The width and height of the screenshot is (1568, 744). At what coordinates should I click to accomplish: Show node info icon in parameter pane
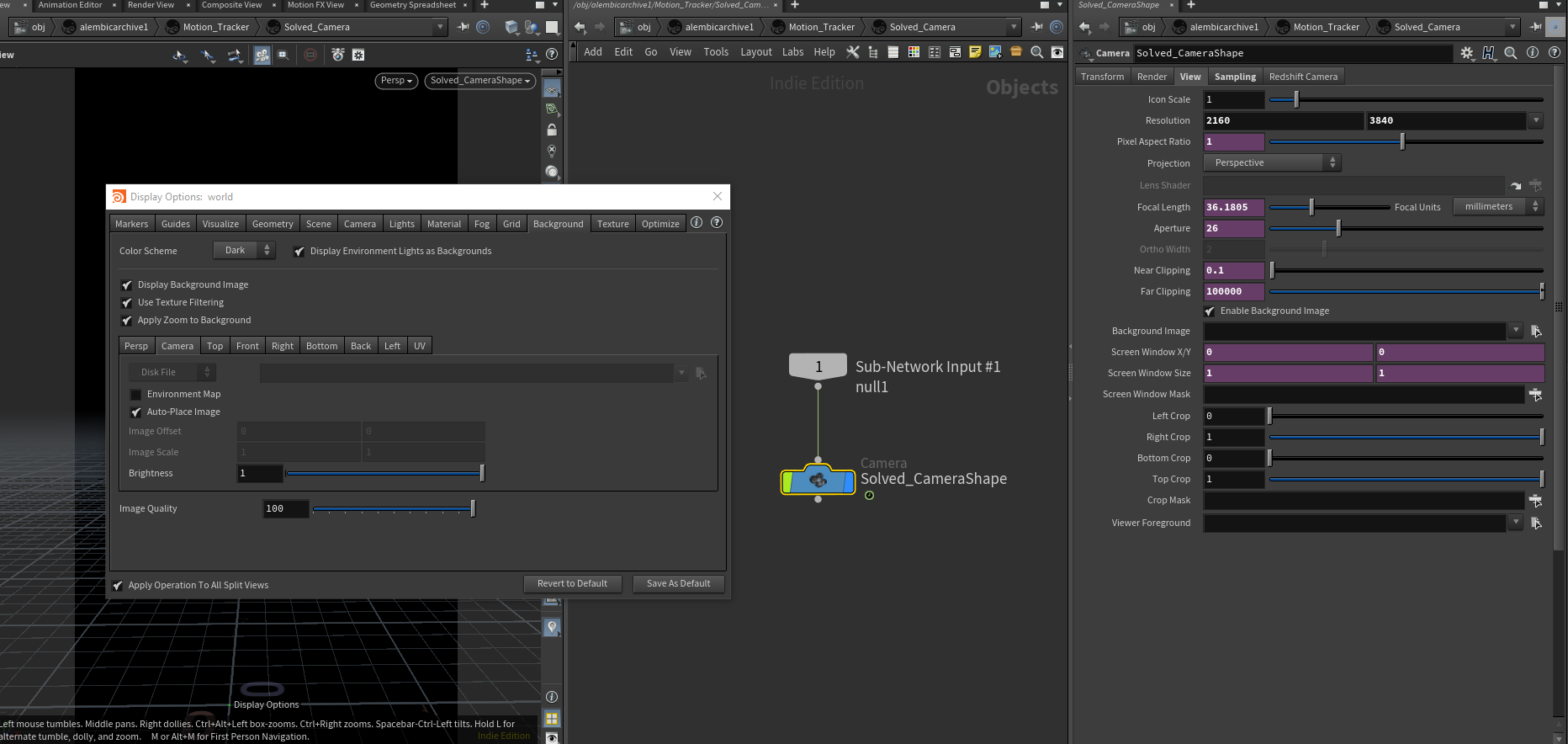click(x=1533, y=53)
